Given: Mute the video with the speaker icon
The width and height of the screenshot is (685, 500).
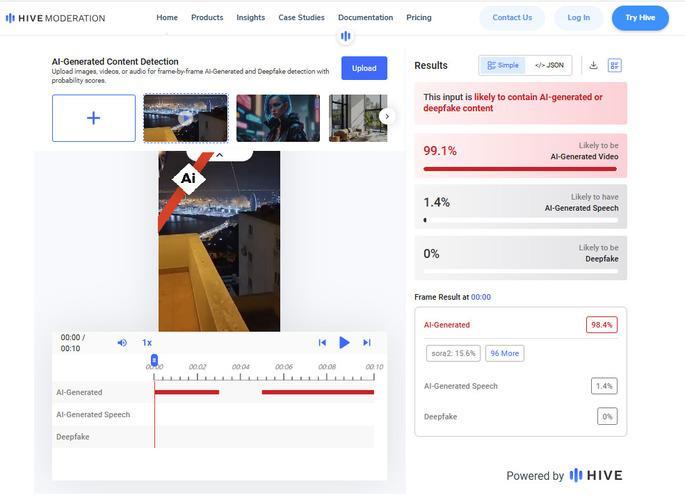Looking at the screenshot, I should coord(122,342).
